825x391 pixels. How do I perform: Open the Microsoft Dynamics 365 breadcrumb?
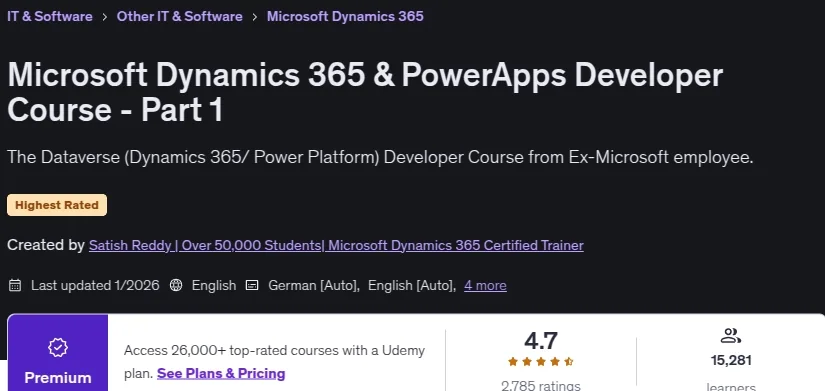click(345, 16)
